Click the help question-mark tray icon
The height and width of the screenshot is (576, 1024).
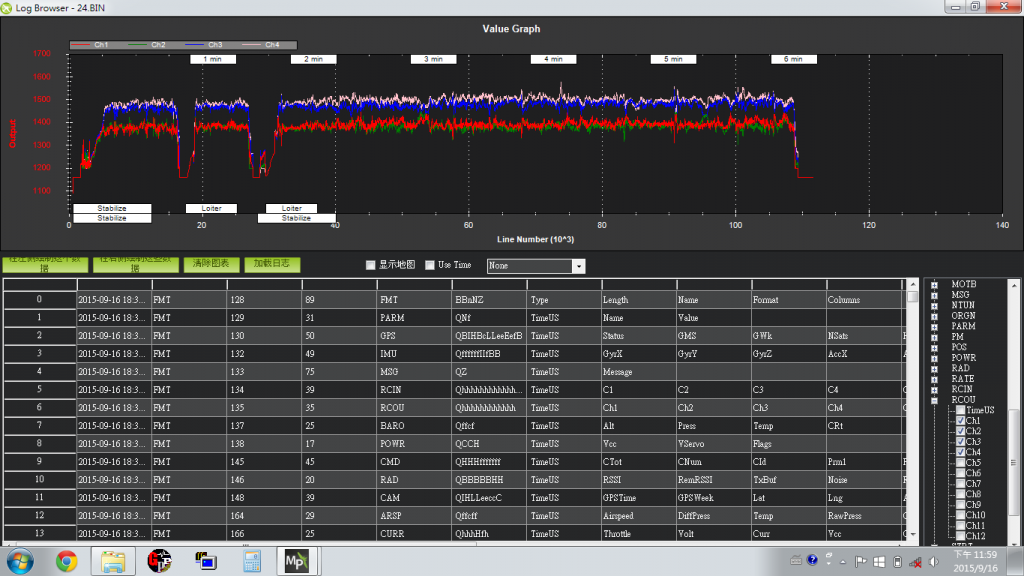click(812, 560)
